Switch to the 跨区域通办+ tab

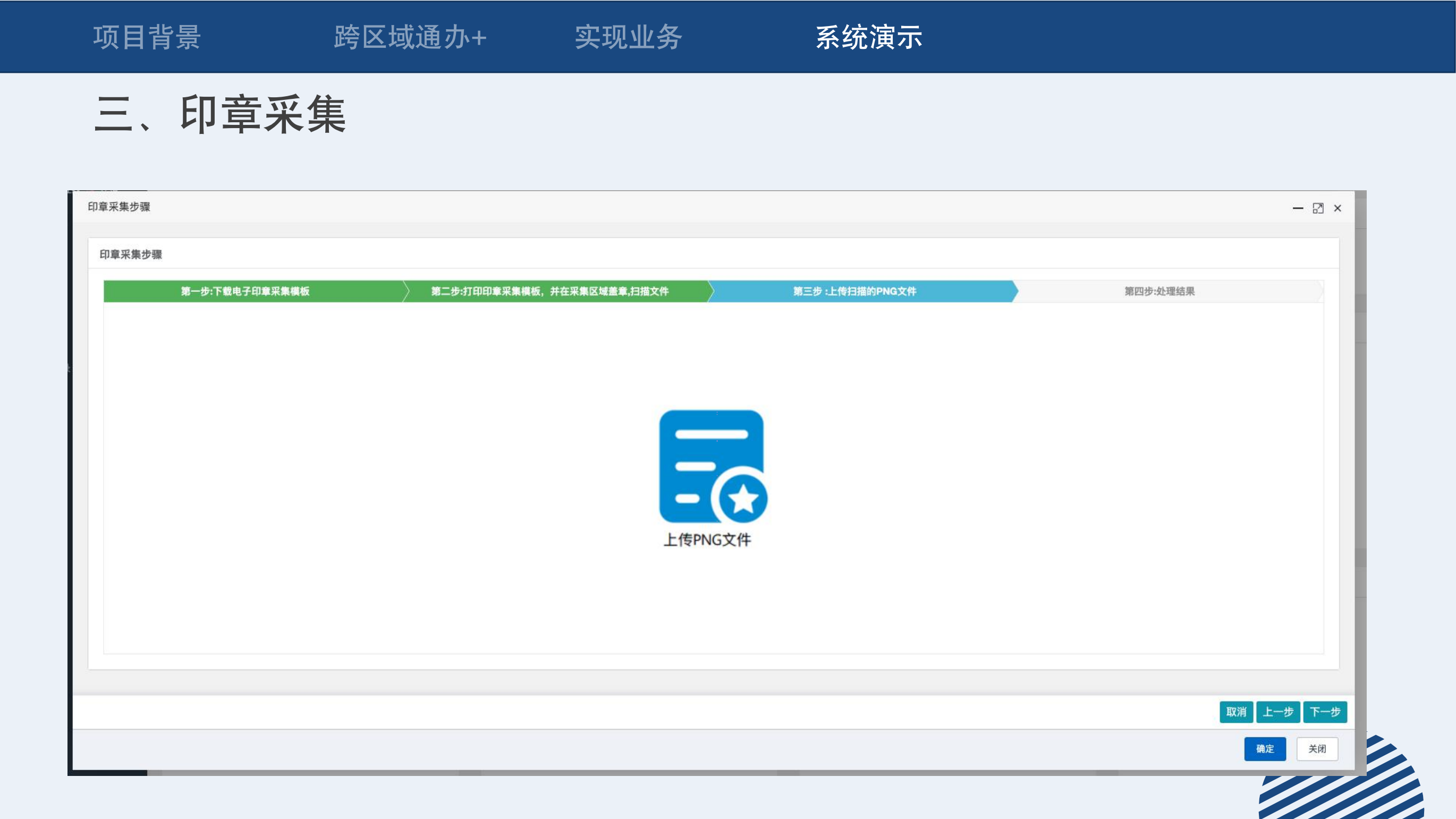(410, 37)
